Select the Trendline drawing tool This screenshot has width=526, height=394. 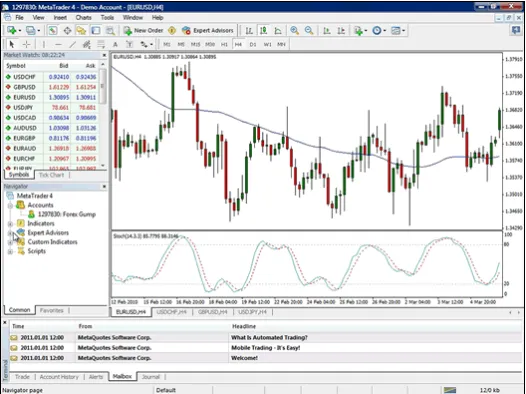(72, 44)
